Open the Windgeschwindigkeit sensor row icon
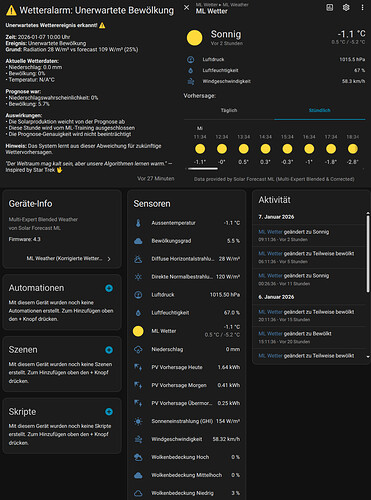Screen dimensions: 371x500 138,439
